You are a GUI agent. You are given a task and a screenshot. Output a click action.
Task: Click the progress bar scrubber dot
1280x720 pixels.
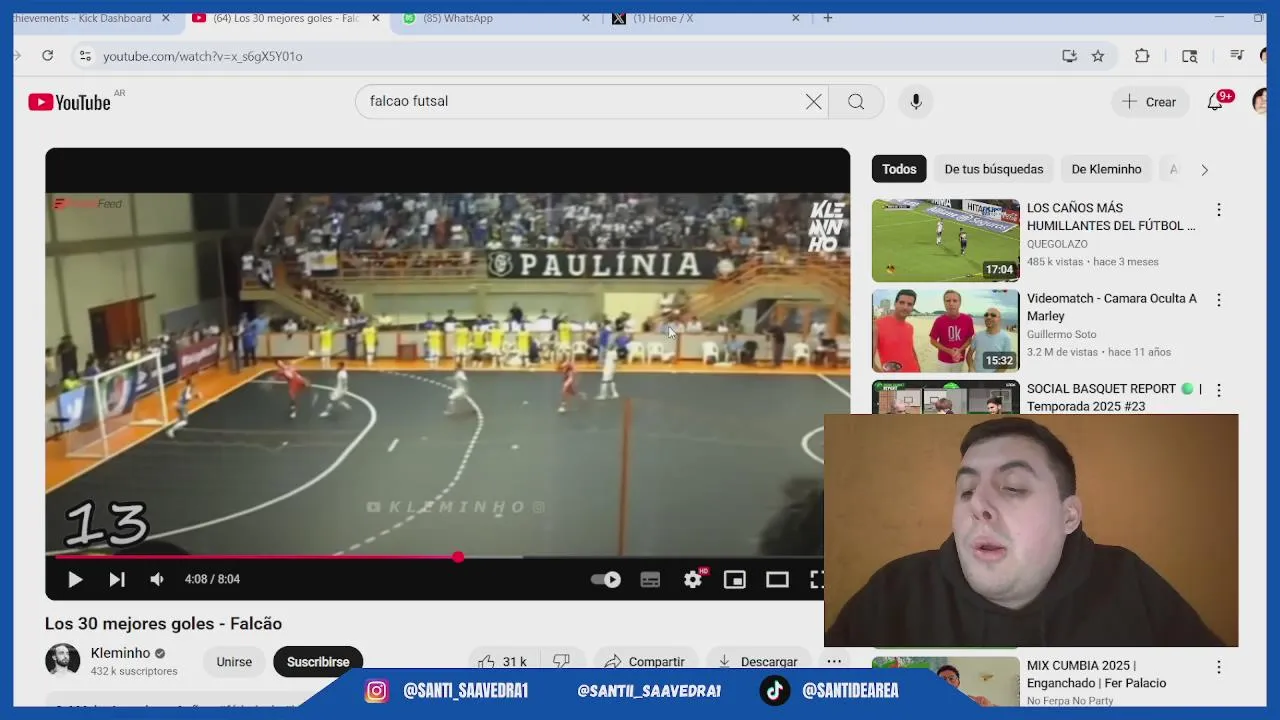click(x=458, y=557)
